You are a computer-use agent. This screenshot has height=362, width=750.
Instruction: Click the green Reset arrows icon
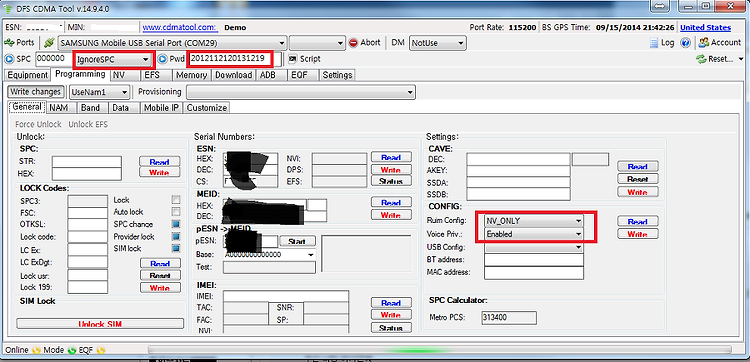pyautogui.click(x=701, y=59)
